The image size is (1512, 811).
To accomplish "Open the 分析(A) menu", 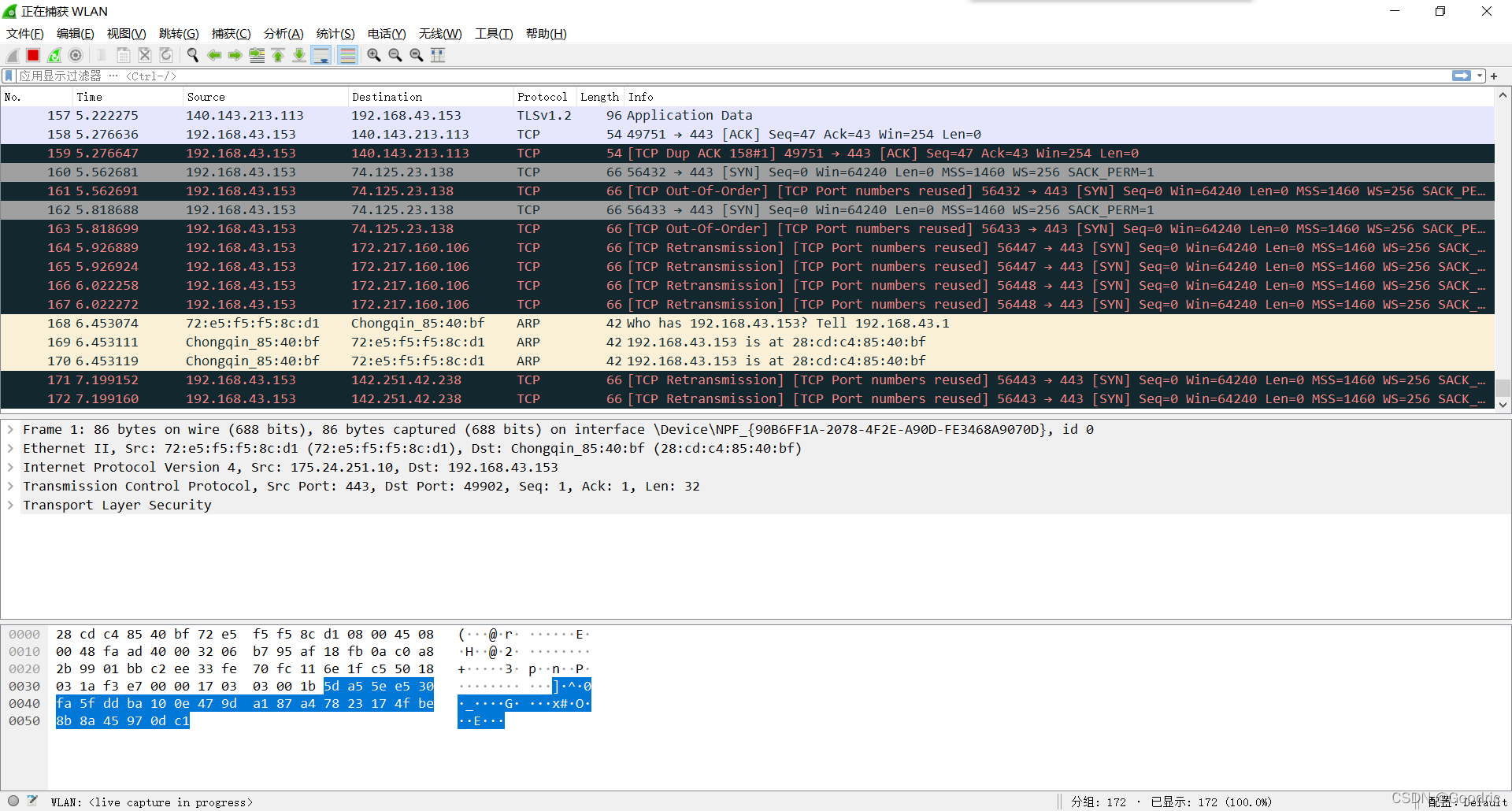I will pyautogui.click(x=283, y=34).
